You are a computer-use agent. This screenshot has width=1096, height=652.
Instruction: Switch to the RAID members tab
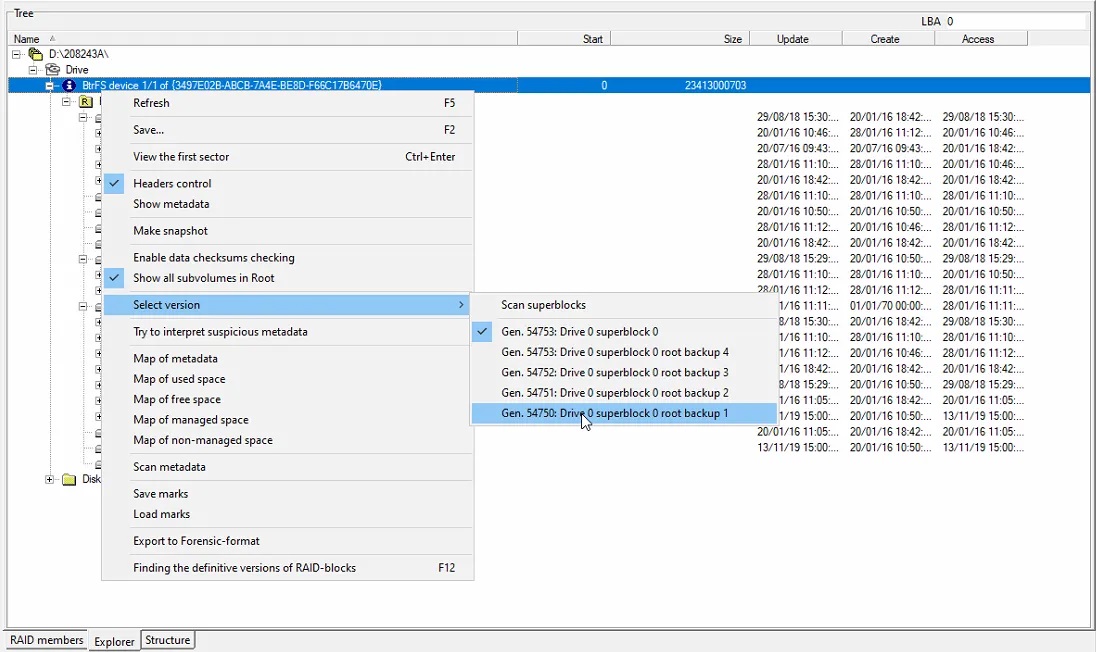46,640
